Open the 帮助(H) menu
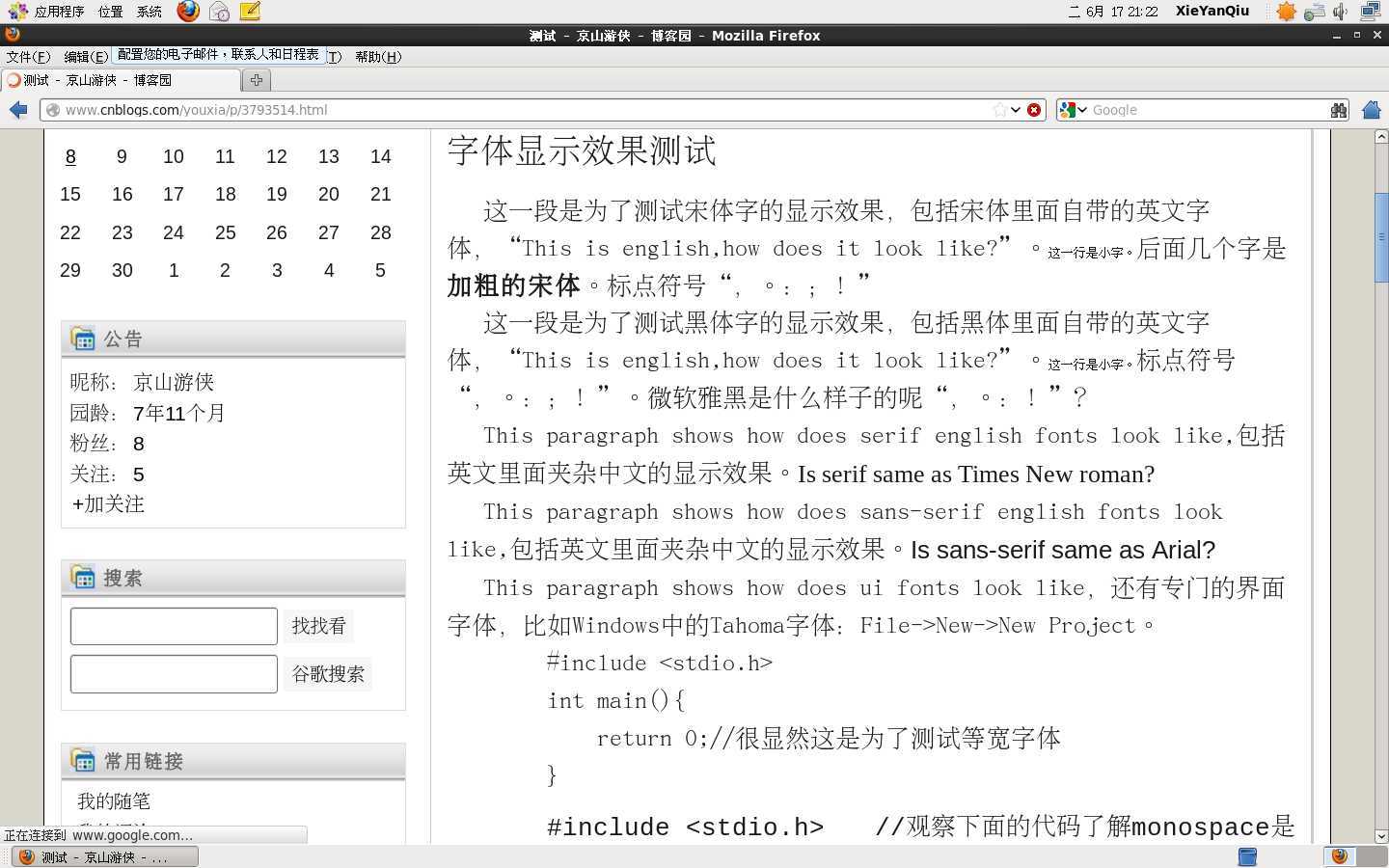This screenshot has height=868, width=1389. (x=378, y=57)
